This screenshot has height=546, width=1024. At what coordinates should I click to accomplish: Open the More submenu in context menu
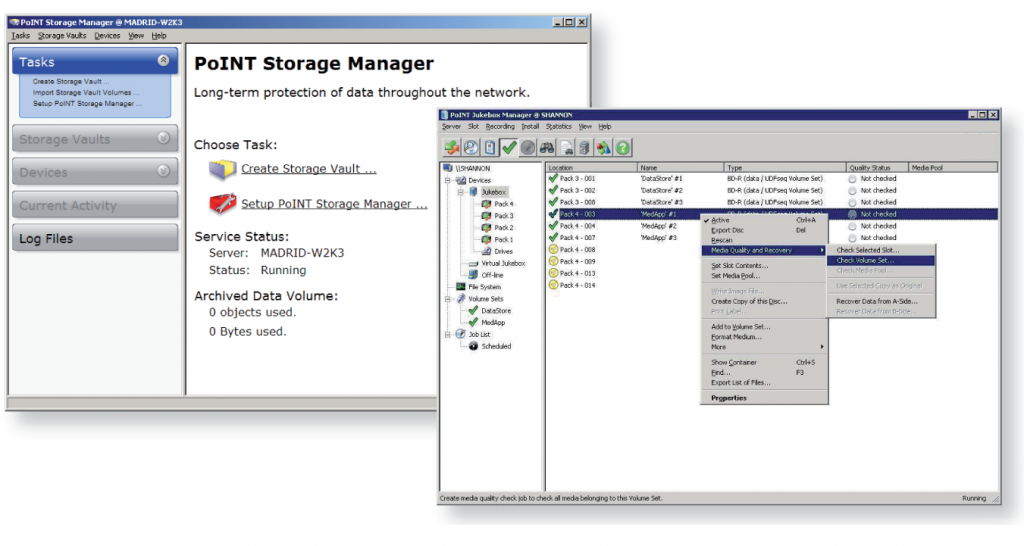pos(764,347)
